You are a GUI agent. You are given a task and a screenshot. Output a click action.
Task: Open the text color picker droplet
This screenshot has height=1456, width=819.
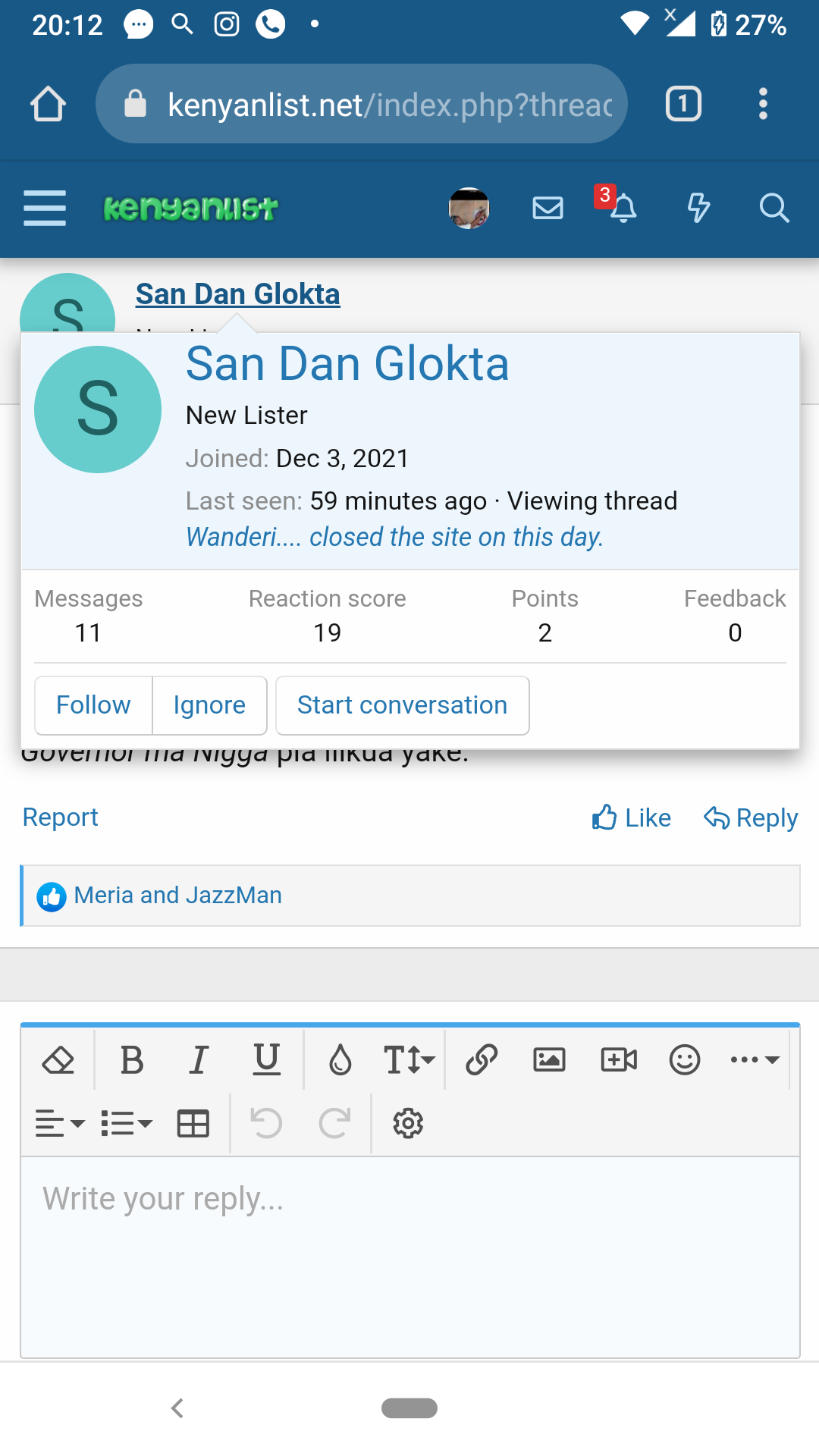[x=340, y=1059]
